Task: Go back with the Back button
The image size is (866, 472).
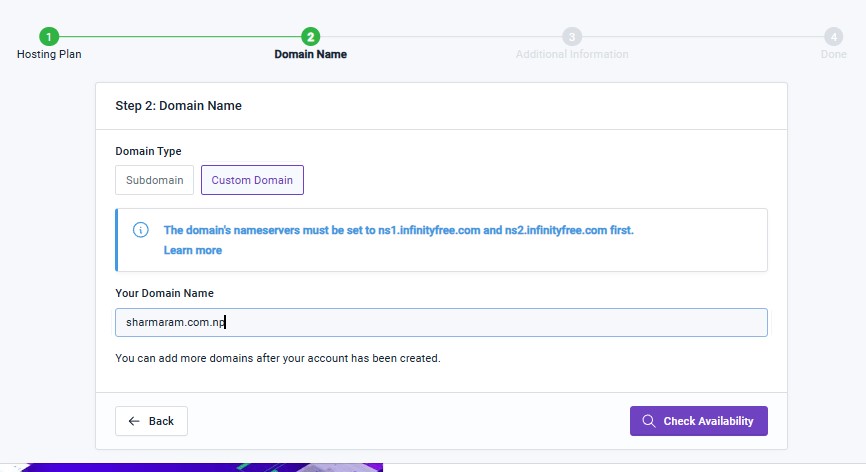Action: (151, 421)
